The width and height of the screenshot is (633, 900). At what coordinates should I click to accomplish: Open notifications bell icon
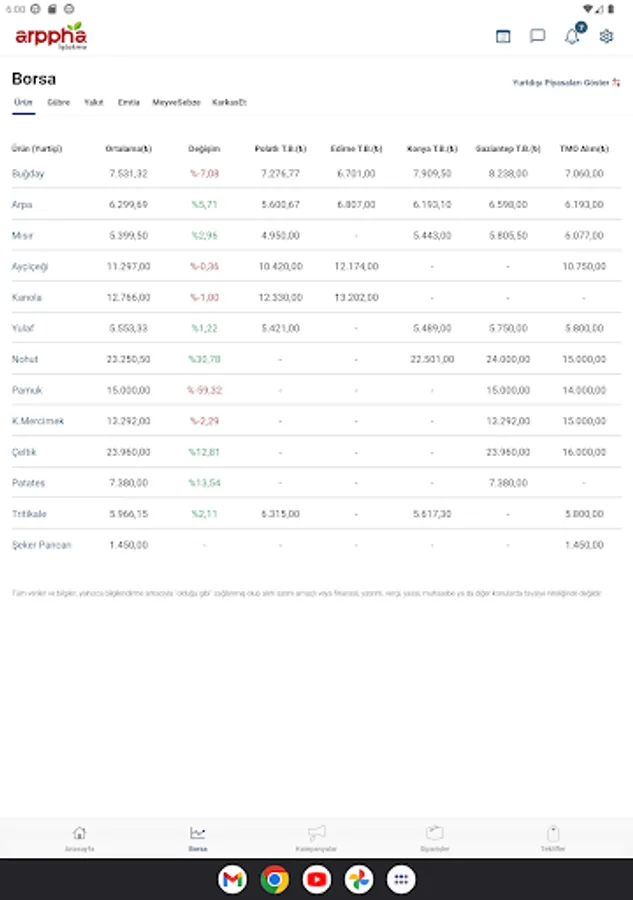572,36
